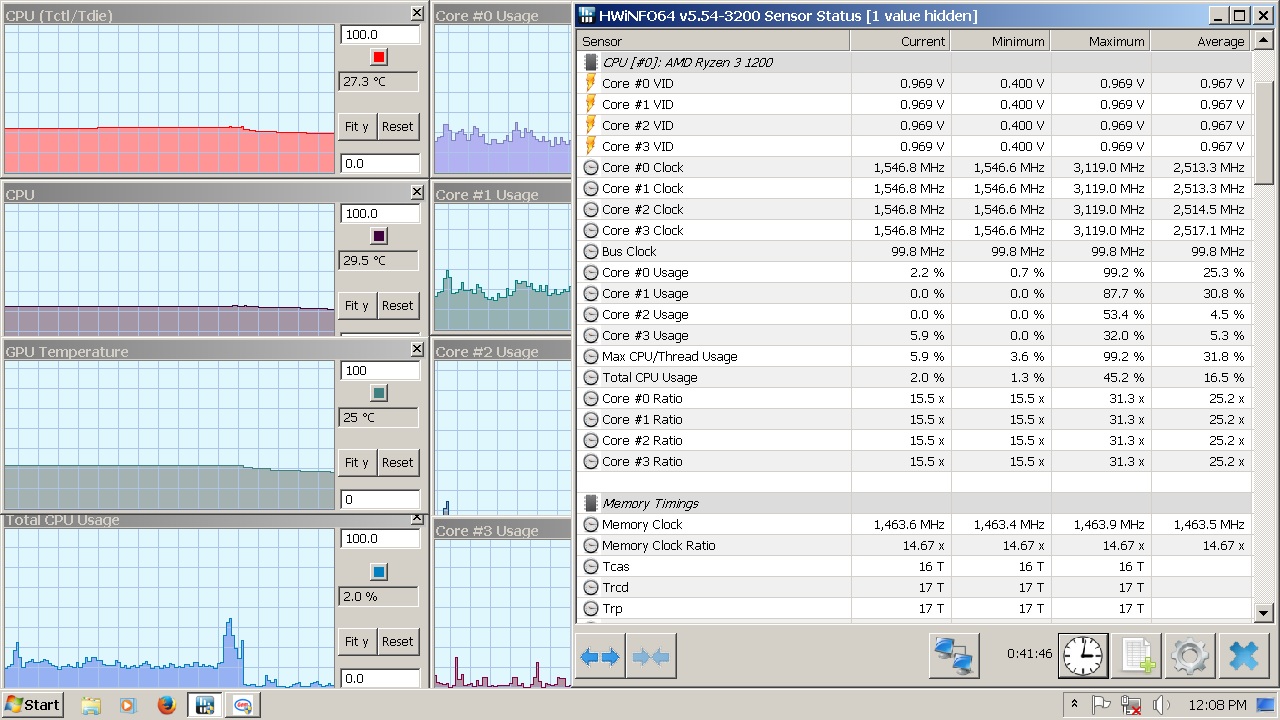Screen dimensions: 1280x720
Task: Open Firefox from the taskbar
Action: 166,705
